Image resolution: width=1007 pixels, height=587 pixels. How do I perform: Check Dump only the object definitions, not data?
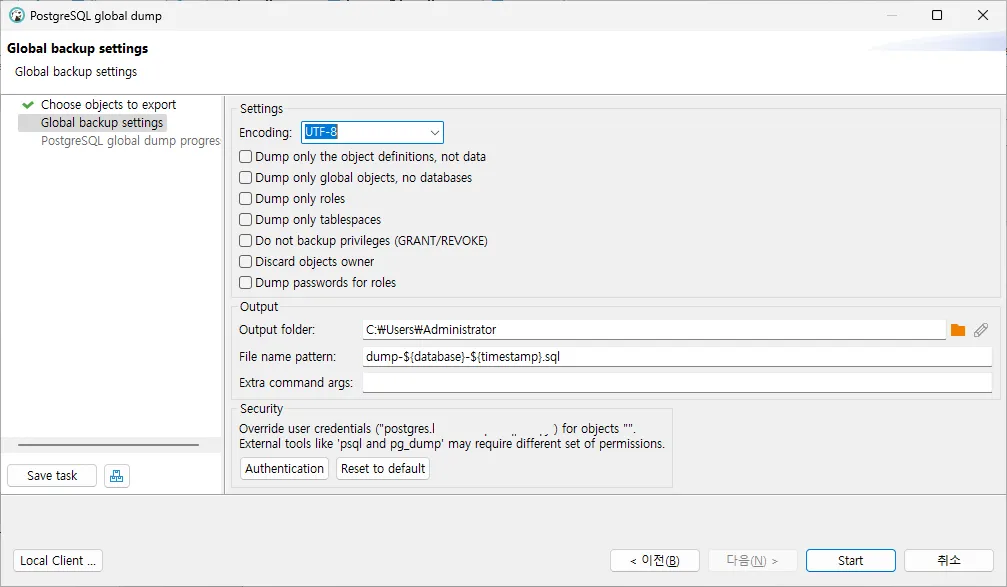pyautogui.click(x=245, y=156)
